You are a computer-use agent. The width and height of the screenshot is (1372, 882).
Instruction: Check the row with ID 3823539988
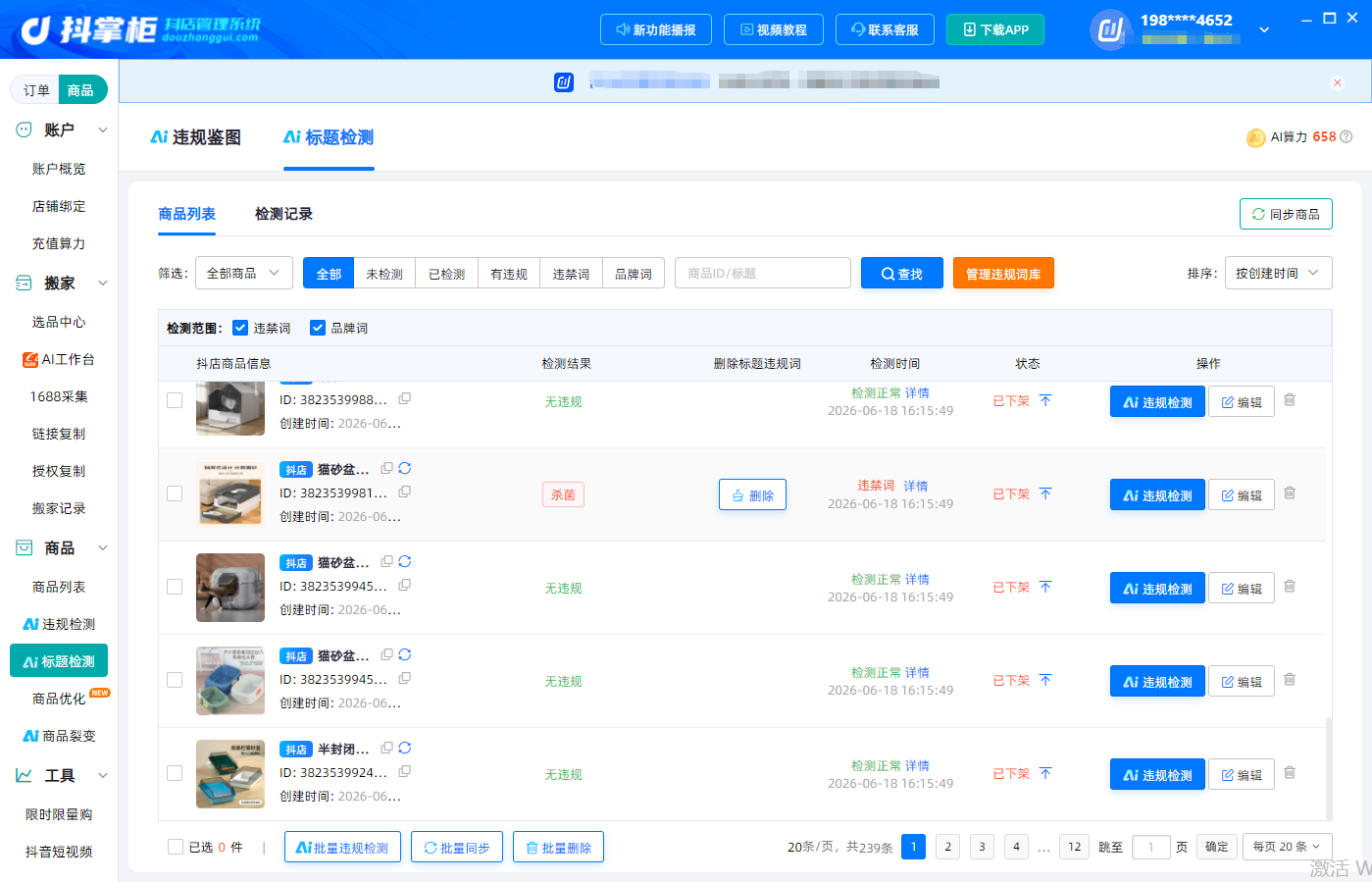coord(175,400)
